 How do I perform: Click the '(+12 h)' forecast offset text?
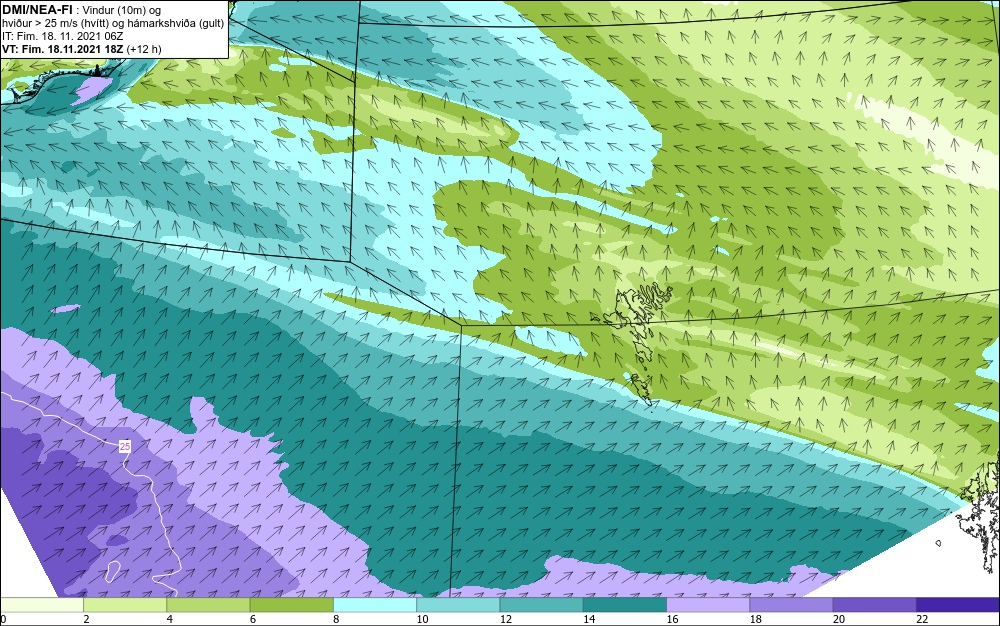tap(144, 49)
